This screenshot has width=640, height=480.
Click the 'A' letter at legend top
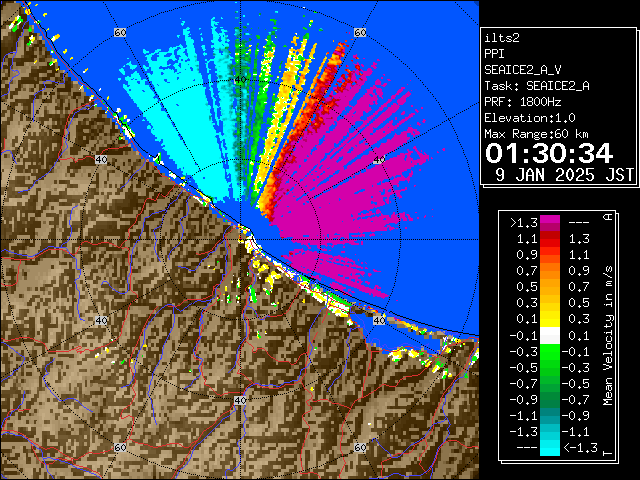point(608,217)
